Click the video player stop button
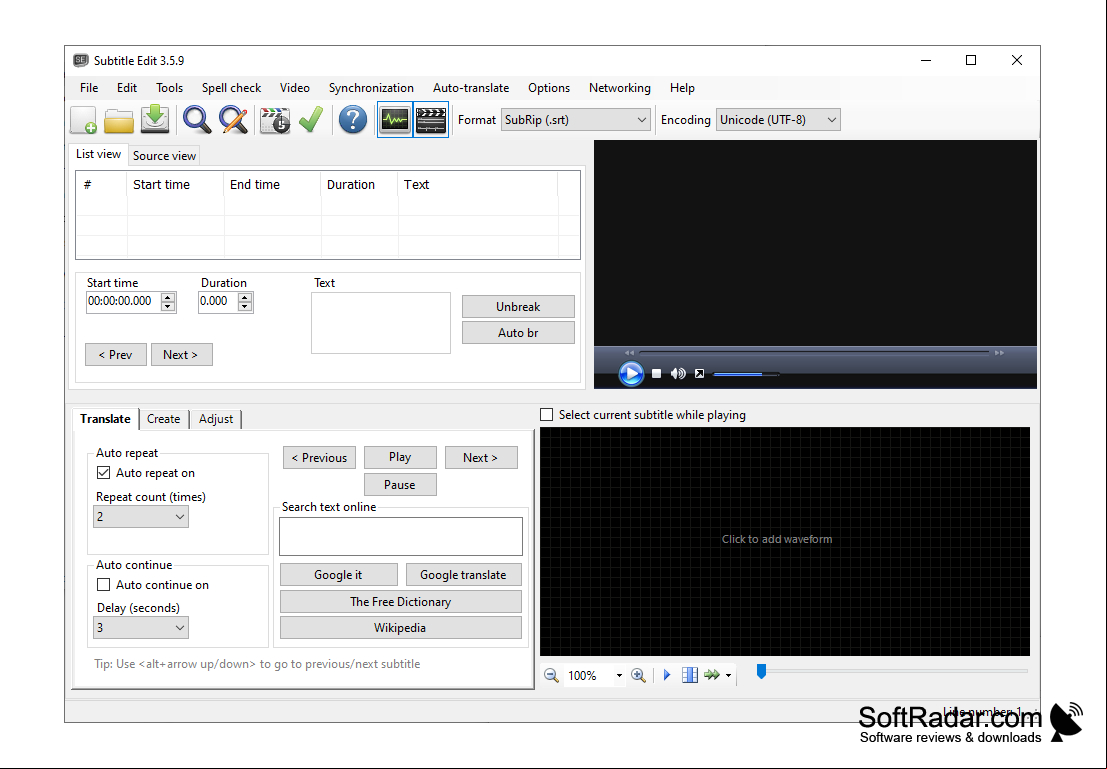This screenshot has width=1107, height=769. [657, 374]
